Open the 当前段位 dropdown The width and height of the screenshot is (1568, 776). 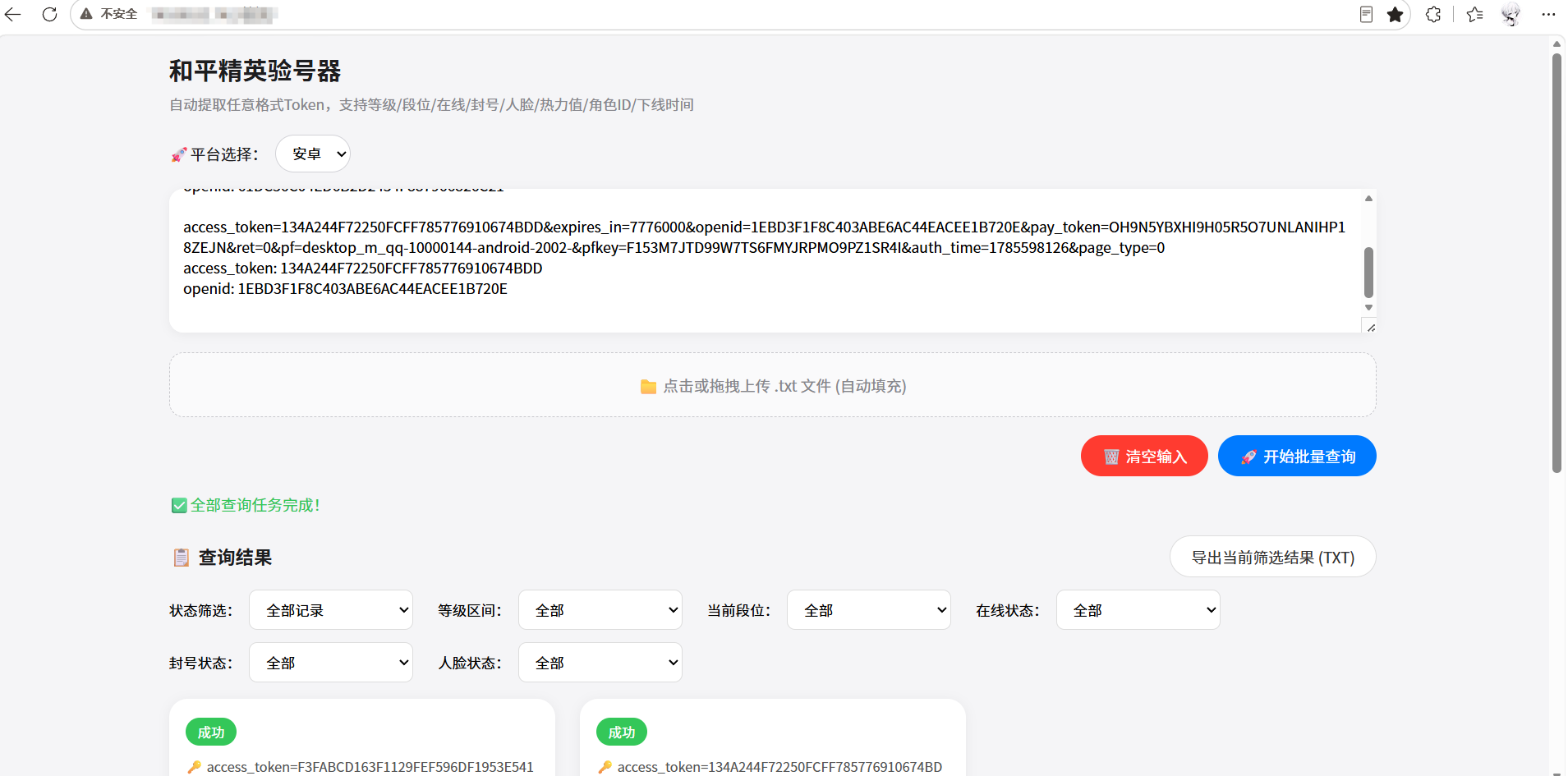[869, 610]
